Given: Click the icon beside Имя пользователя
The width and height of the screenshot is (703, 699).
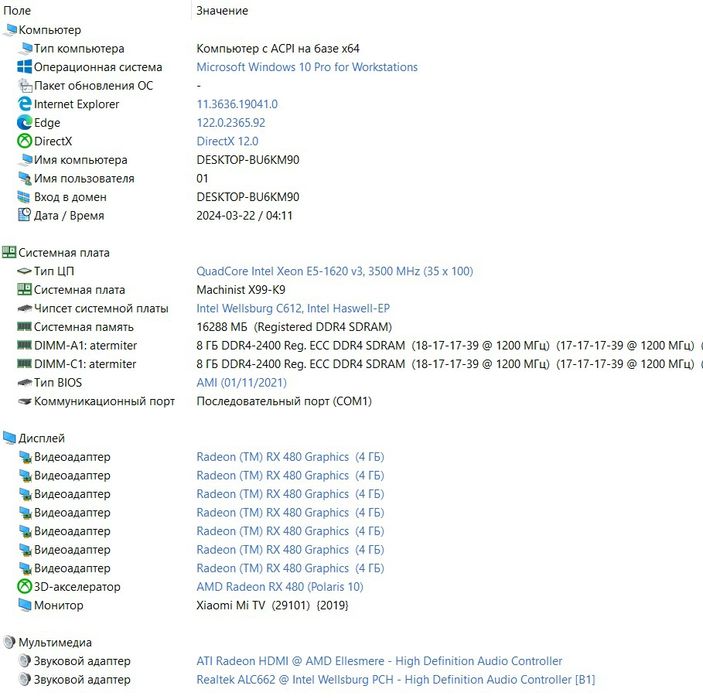Looking at the screenshot, I should pos(24,178).
